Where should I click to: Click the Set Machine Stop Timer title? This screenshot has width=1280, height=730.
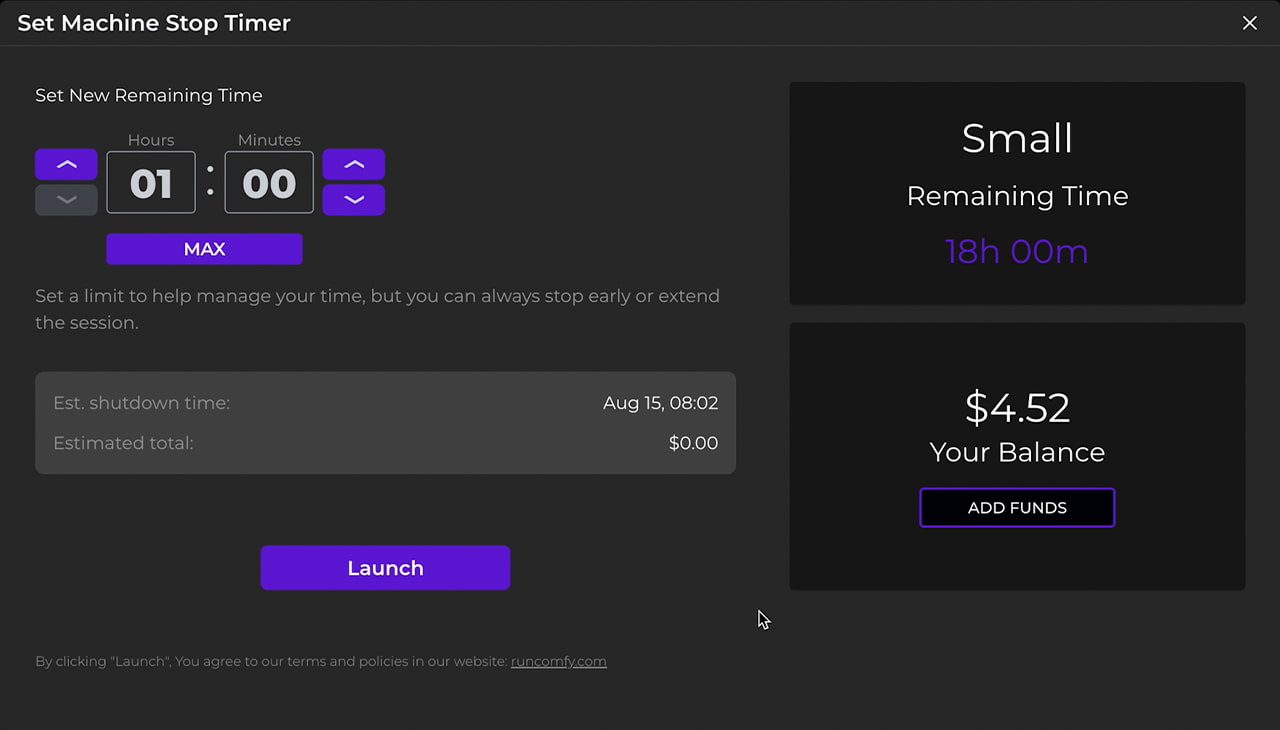[x=154, y=23]
